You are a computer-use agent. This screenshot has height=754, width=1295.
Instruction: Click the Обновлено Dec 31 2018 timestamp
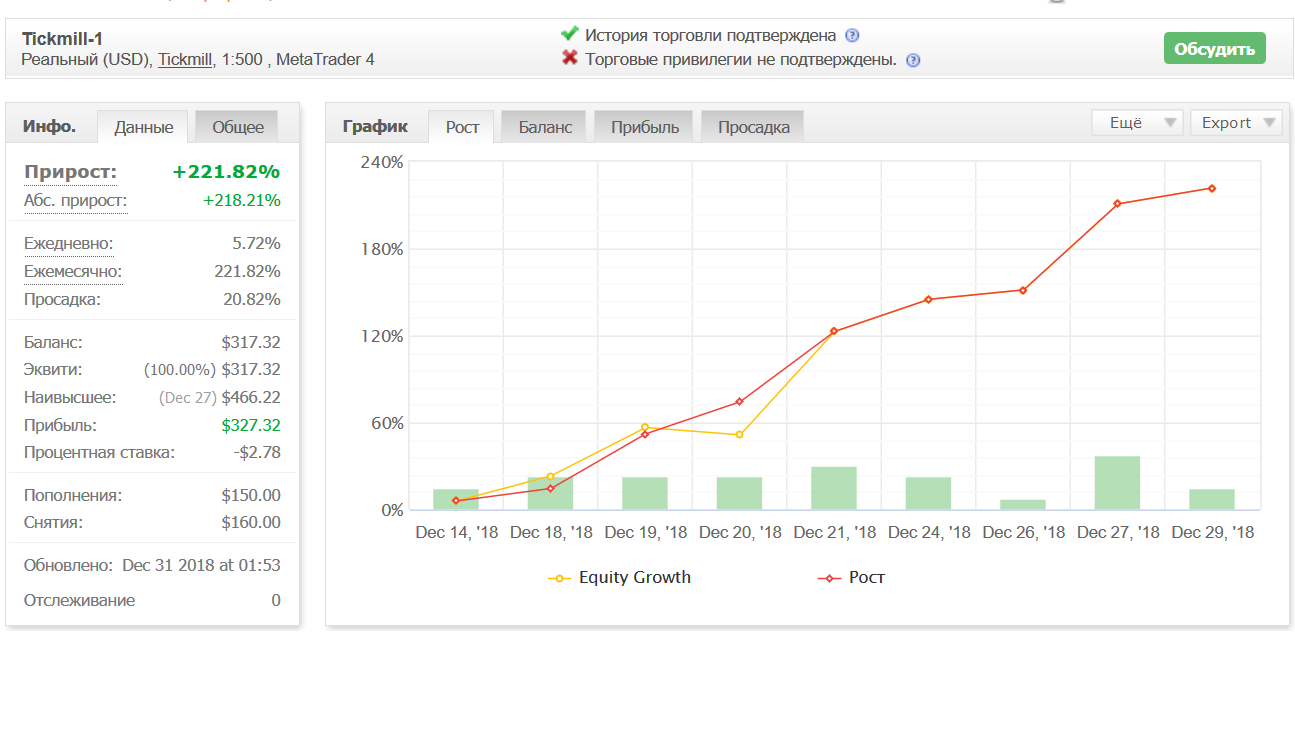(201, 565)
